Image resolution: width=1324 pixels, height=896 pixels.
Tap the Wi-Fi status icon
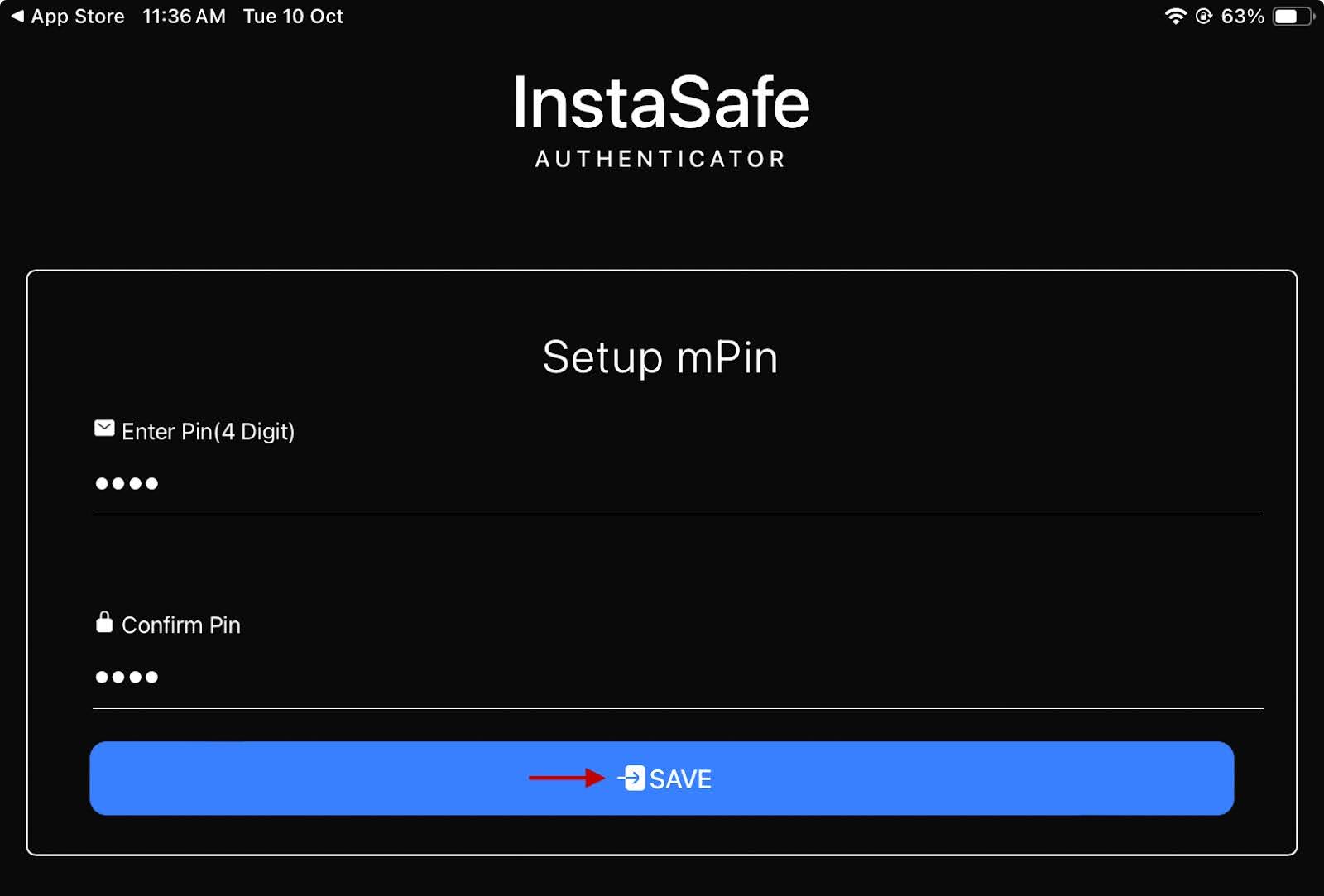1175,17
